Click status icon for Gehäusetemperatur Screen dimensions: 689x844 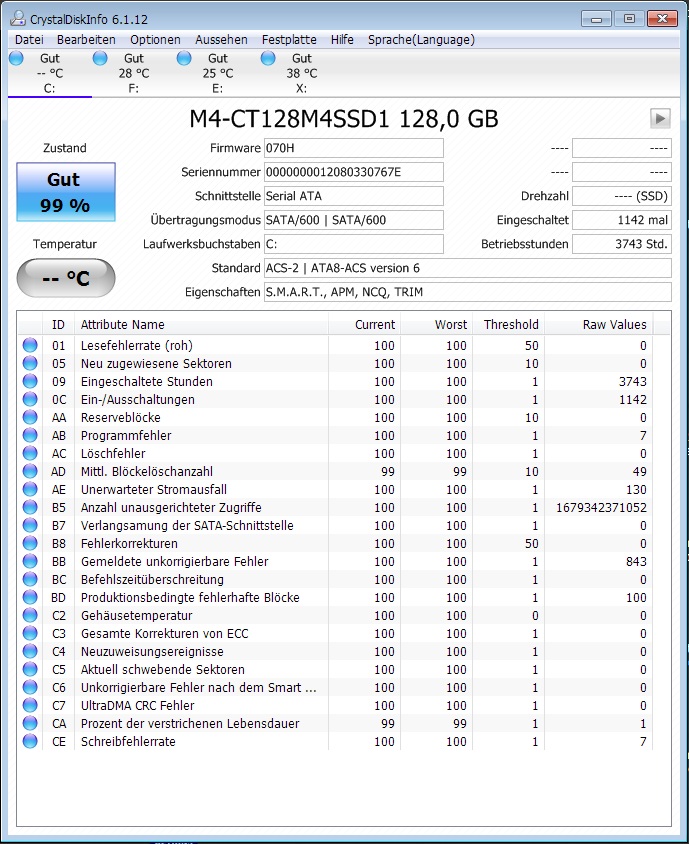point(30,615)
